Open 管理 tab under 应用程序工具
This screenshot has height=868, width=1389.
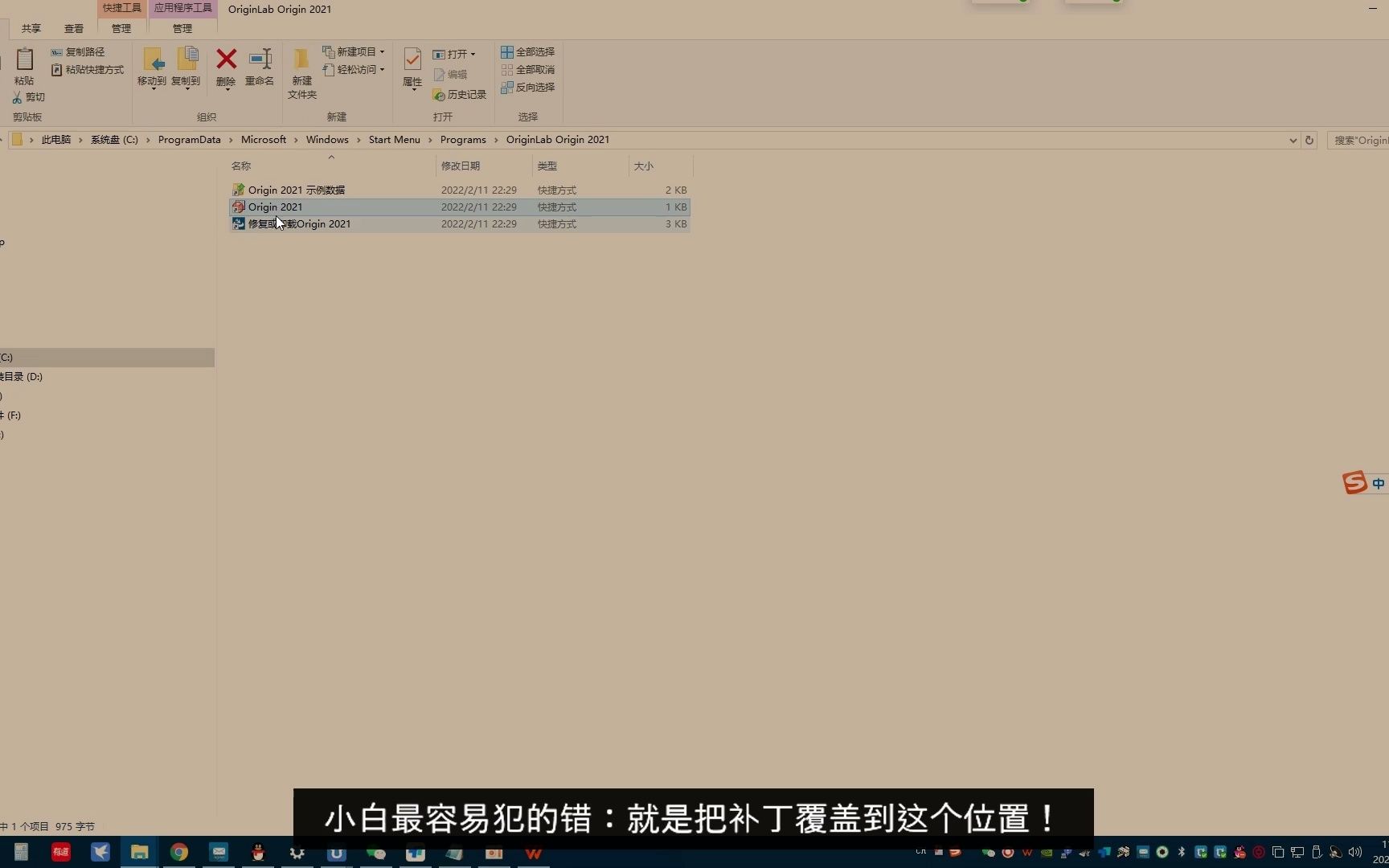tap(182, 29)
